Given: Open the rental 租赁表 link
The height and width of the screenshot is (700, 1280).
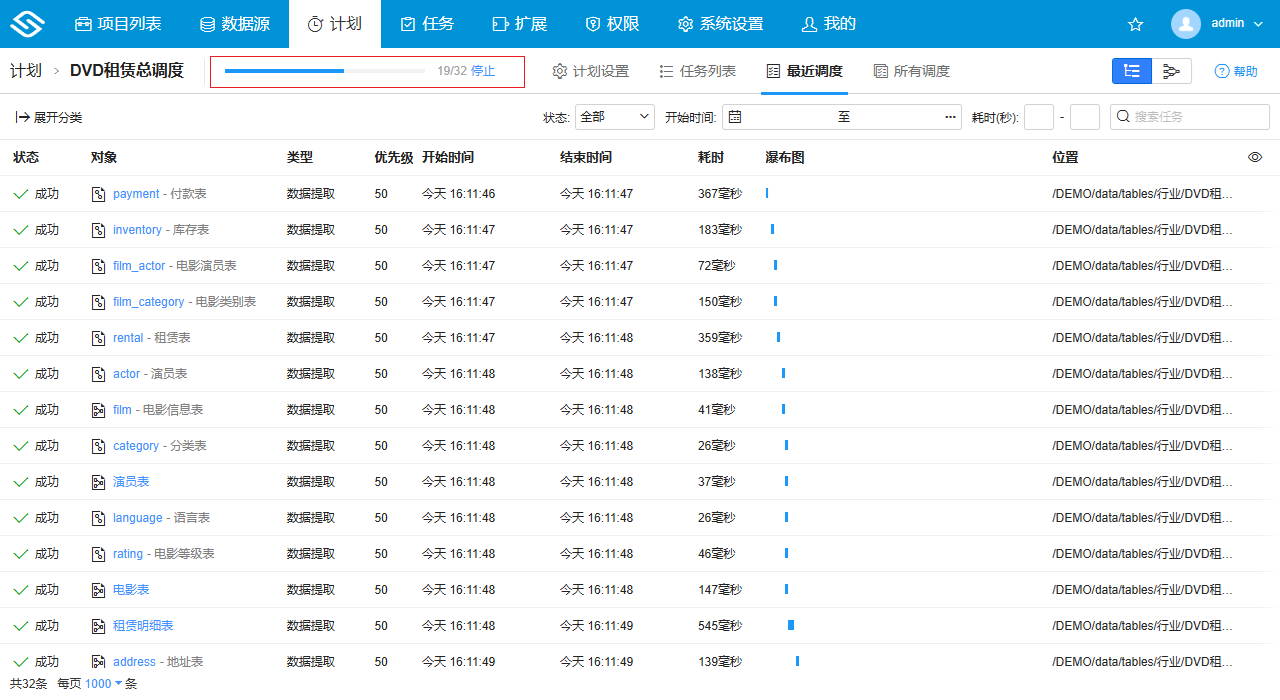Looking at the screenshot, I should (128, 338).
